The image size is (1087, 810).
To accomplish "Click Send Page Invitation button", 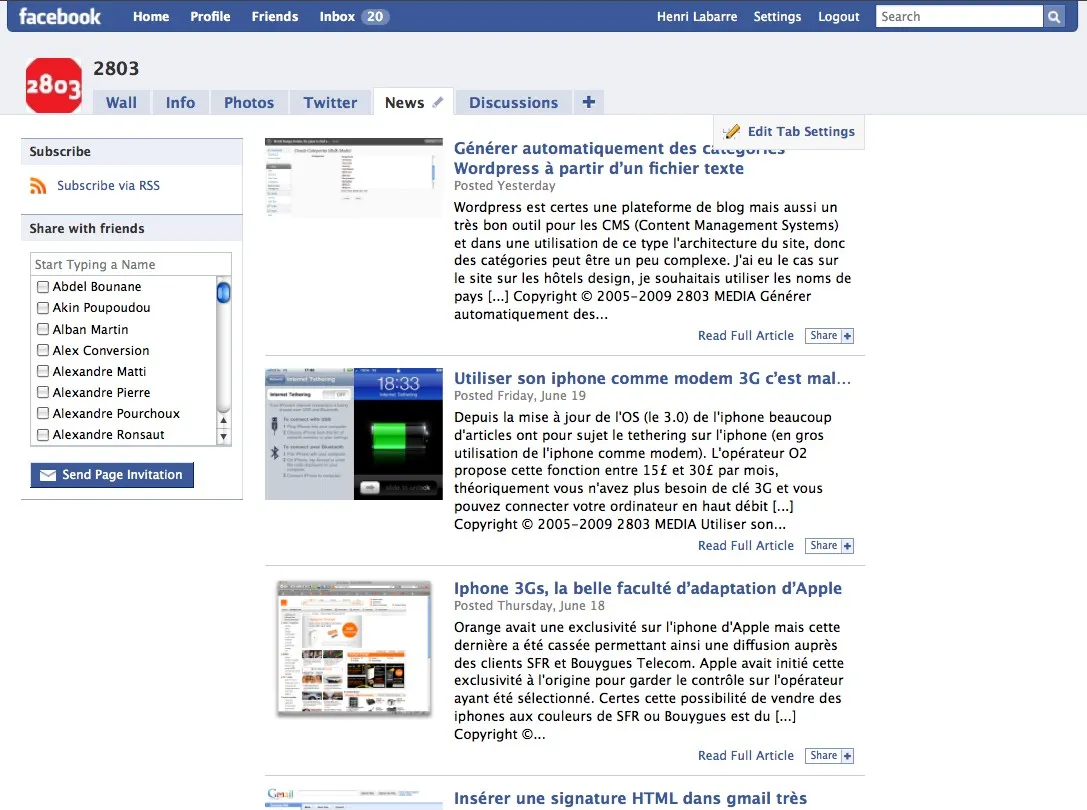I will [x=112, y=475].
